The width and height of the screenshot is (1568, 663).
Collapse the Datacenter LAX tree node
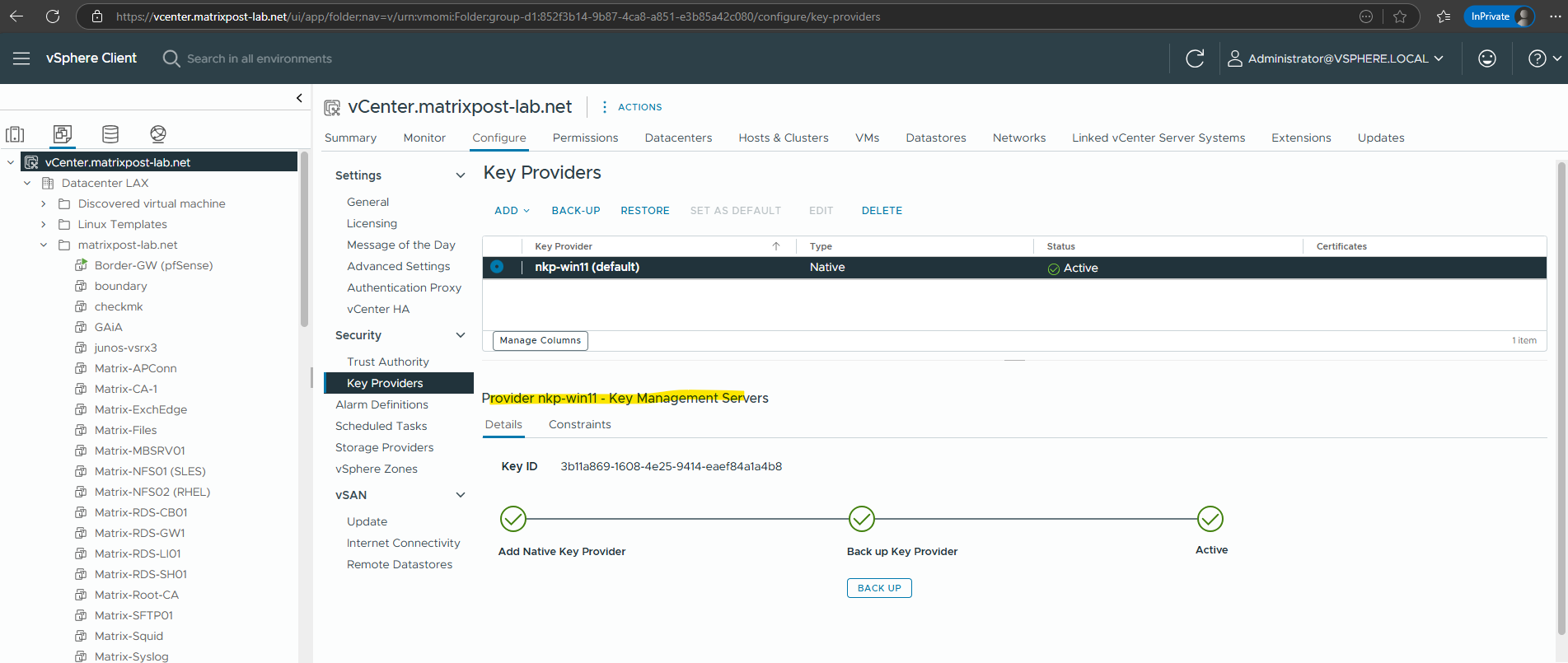click(x=27, y=183)
